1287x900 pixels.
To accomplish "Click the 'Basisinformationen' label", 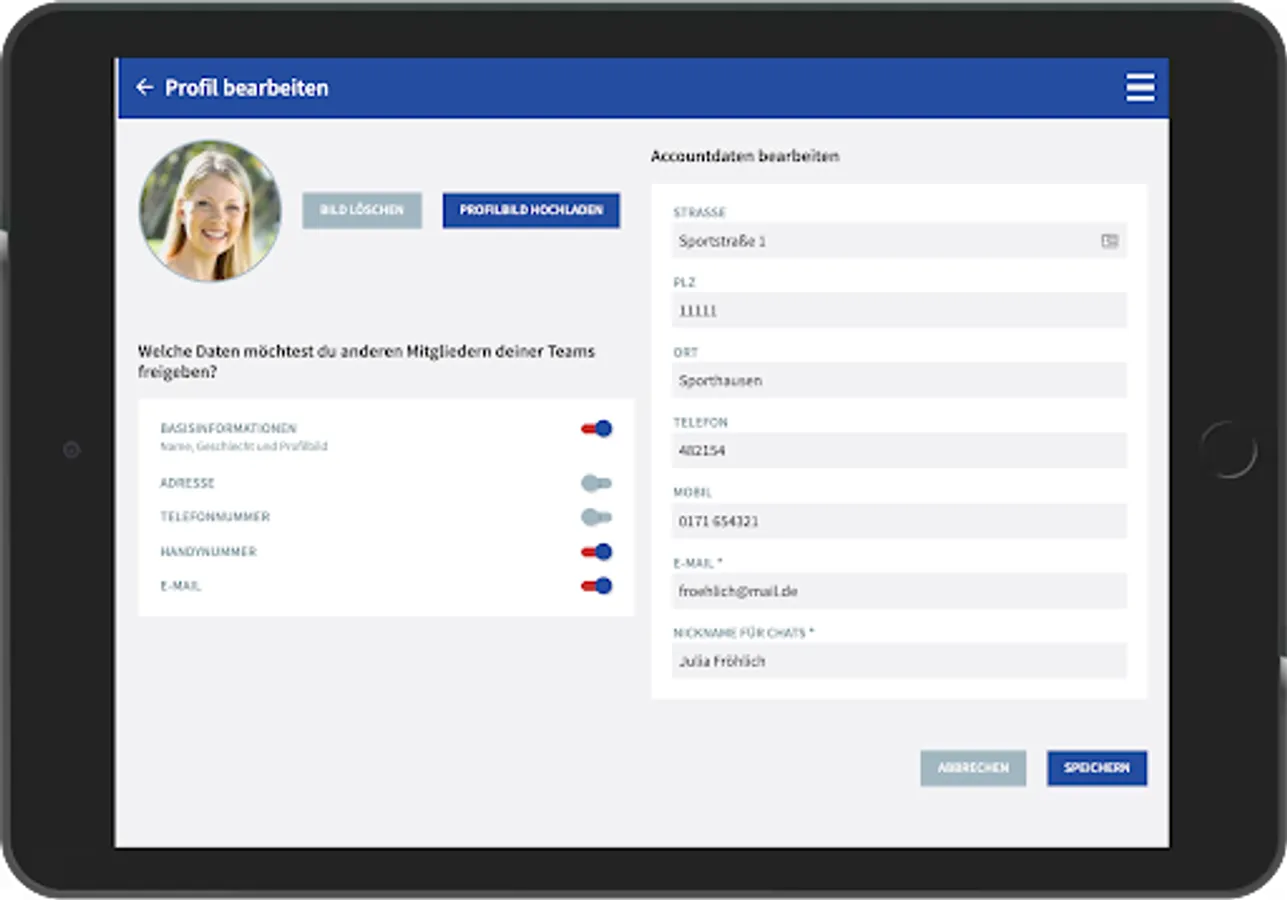I will 228,428.
